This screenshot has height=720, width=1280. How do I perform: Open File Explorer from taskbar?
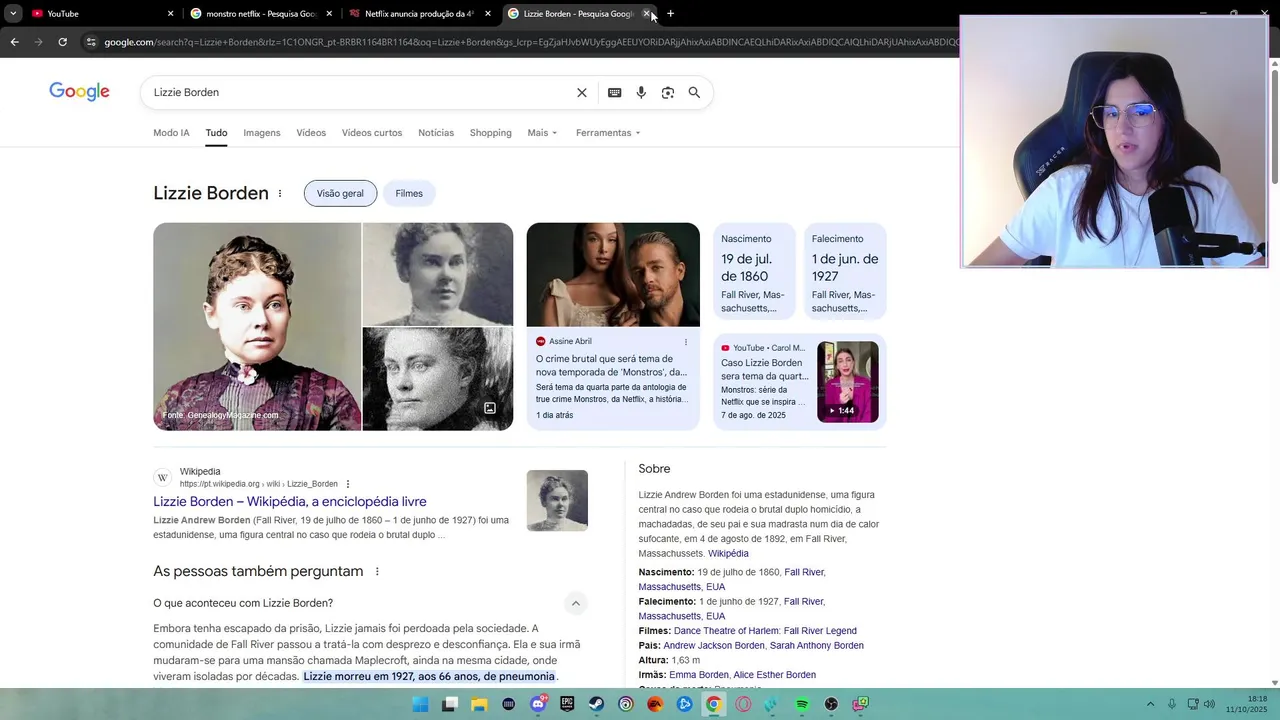click(479, 704)
